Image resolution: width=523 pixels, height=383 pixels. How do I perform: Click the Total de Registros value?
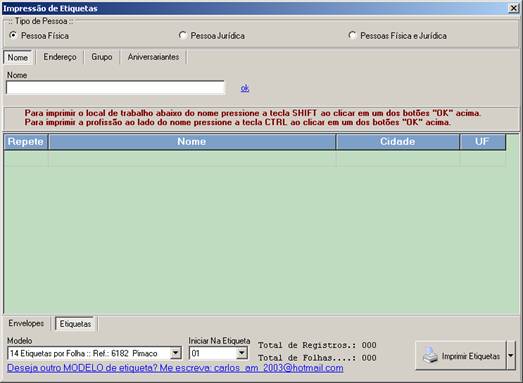point(369,345)
